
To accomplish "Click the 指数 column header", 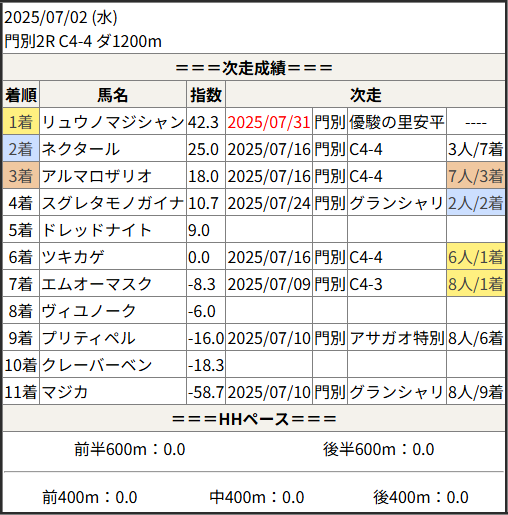I will point(206,95).
